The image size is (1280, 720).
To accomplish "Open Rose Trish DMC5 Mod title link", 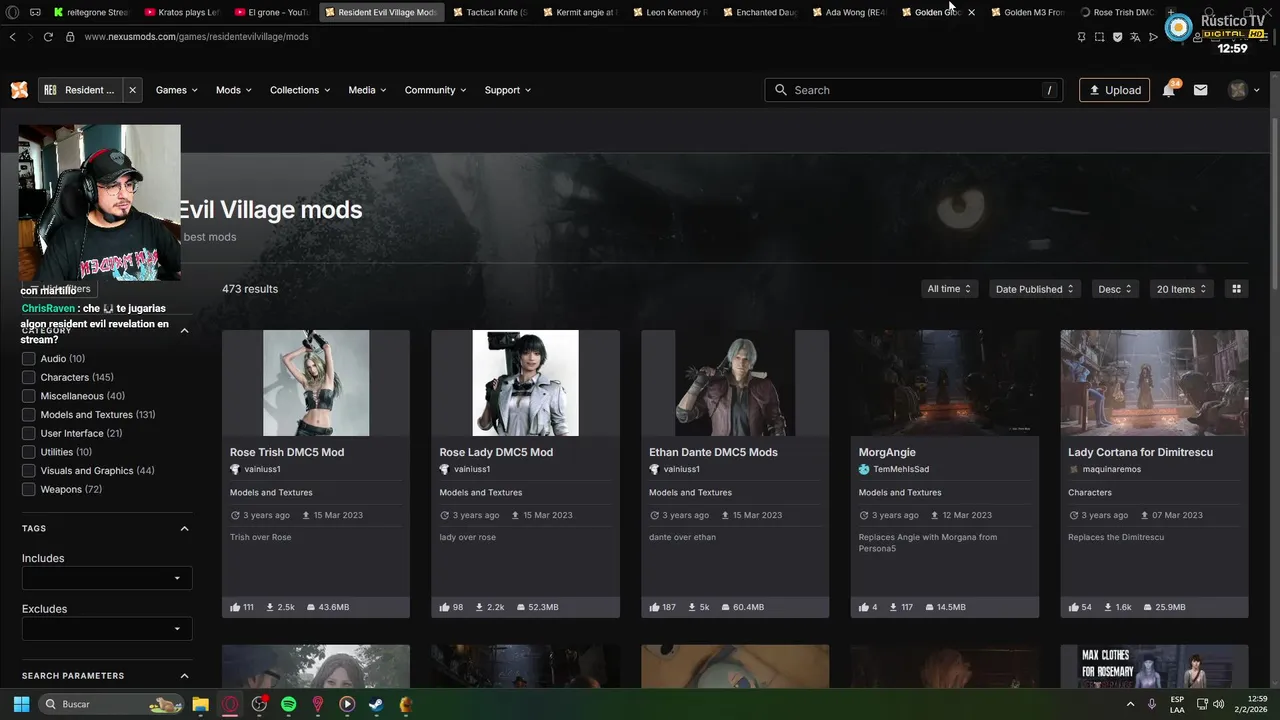I will [287, 452].
